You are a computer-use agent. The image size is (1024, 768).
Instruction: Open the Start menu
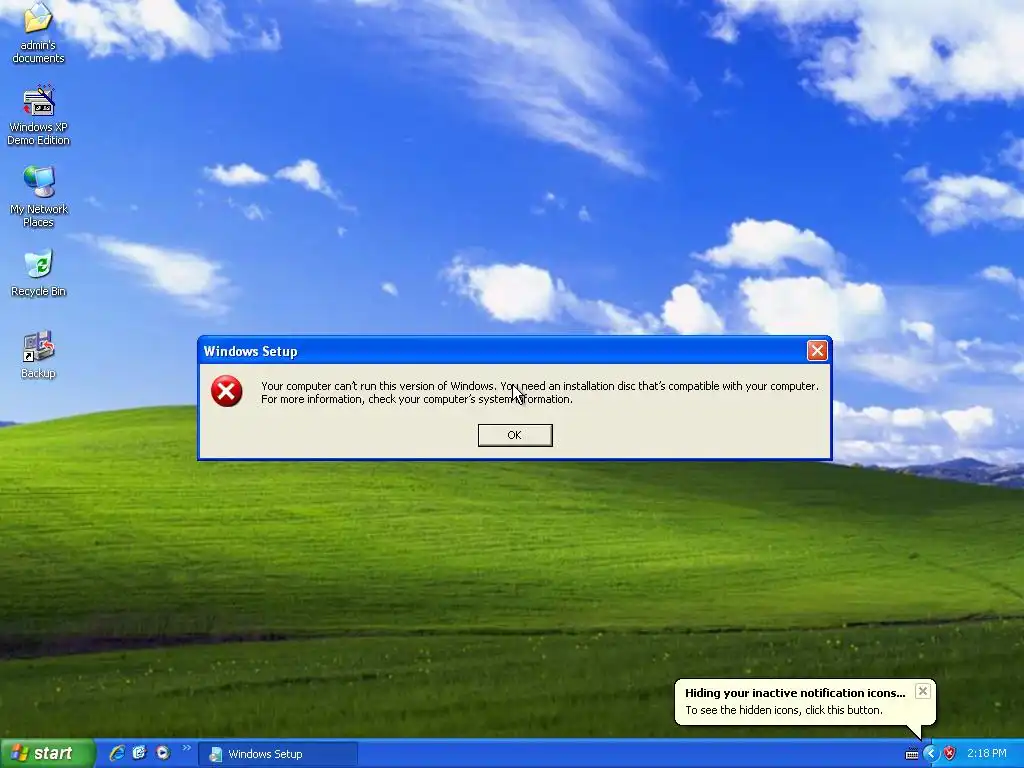(x=47, y=753)
